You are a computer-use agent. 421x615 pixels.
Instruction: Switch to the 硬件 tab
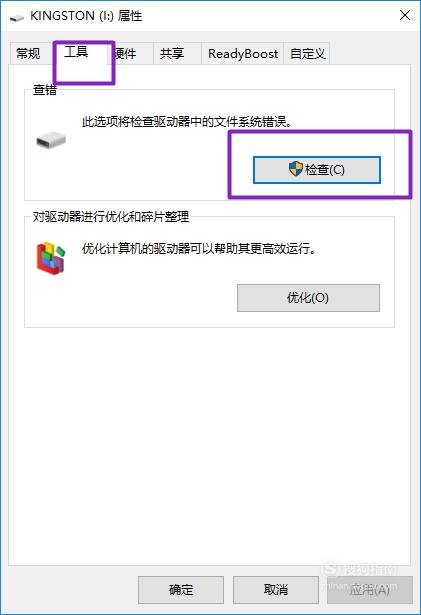coord(126,53)
